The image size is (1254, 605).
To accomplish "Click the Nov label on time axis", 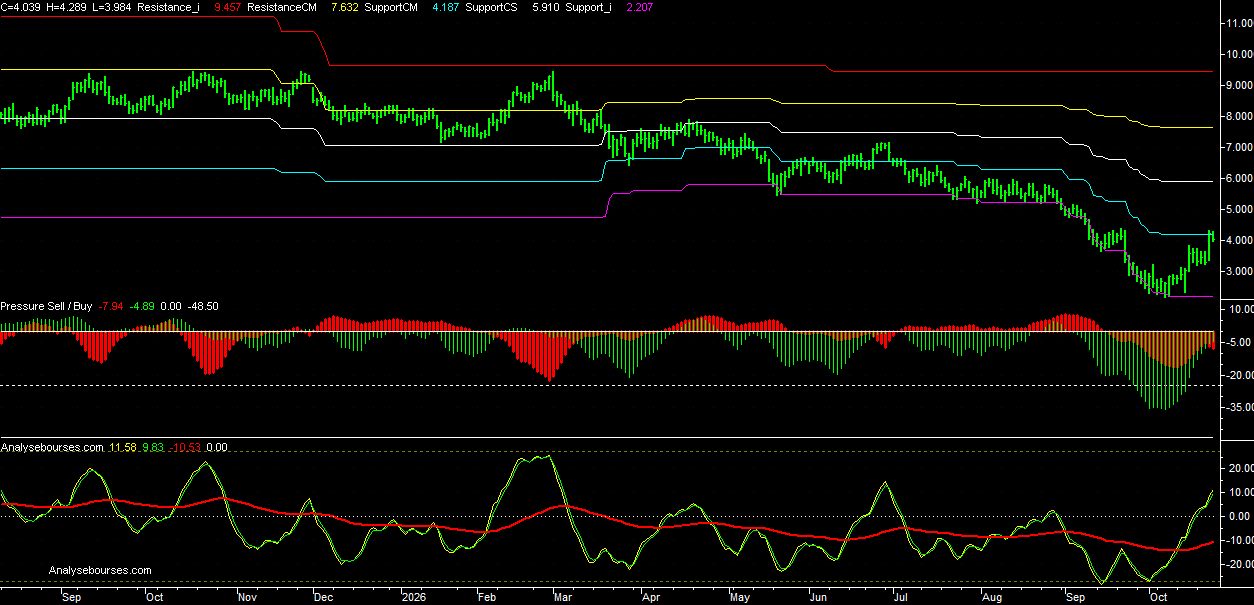I will tap(245, 597).
